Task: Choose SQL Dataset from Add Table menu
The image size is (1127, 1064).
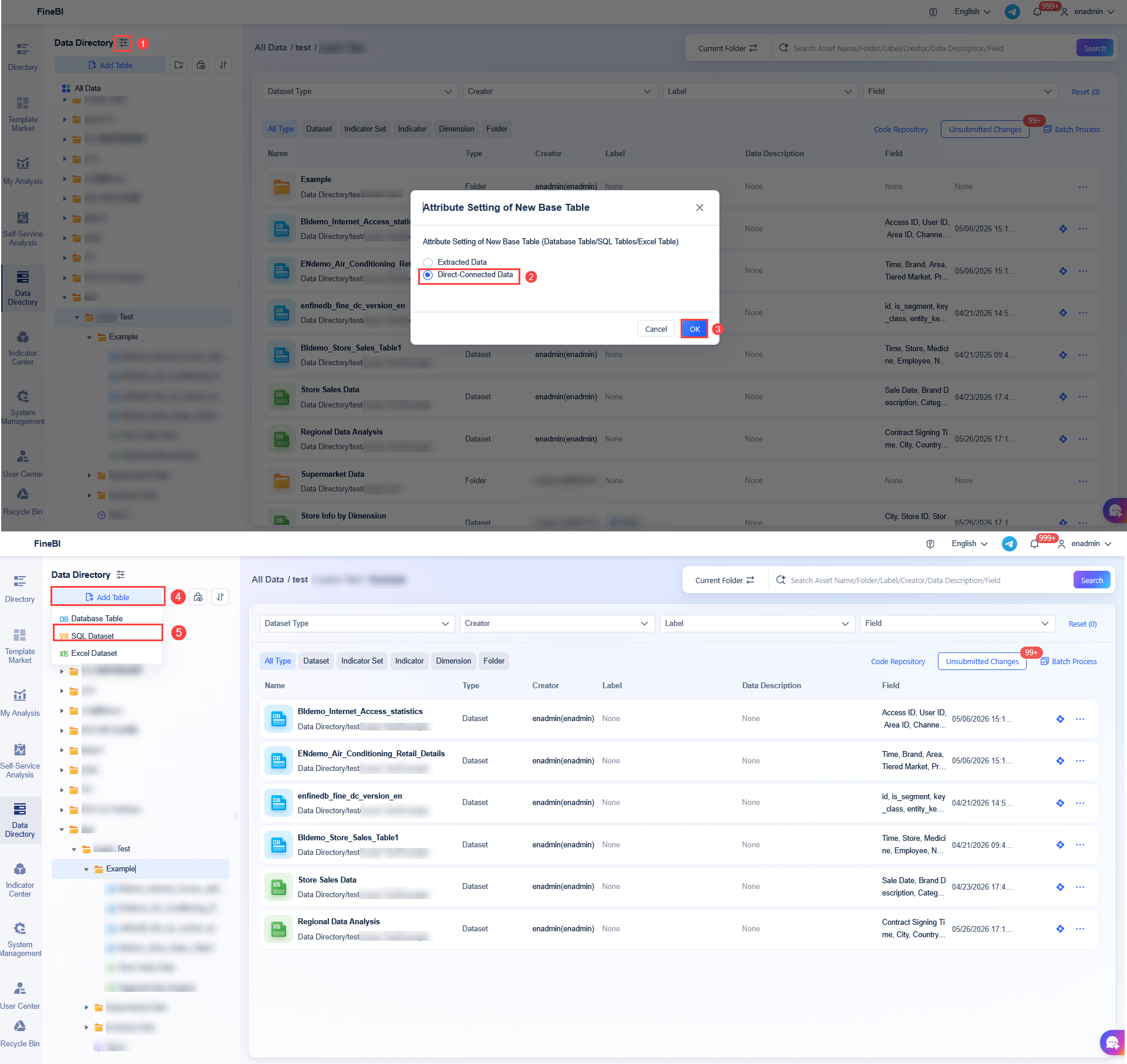Action: [87, 636]
